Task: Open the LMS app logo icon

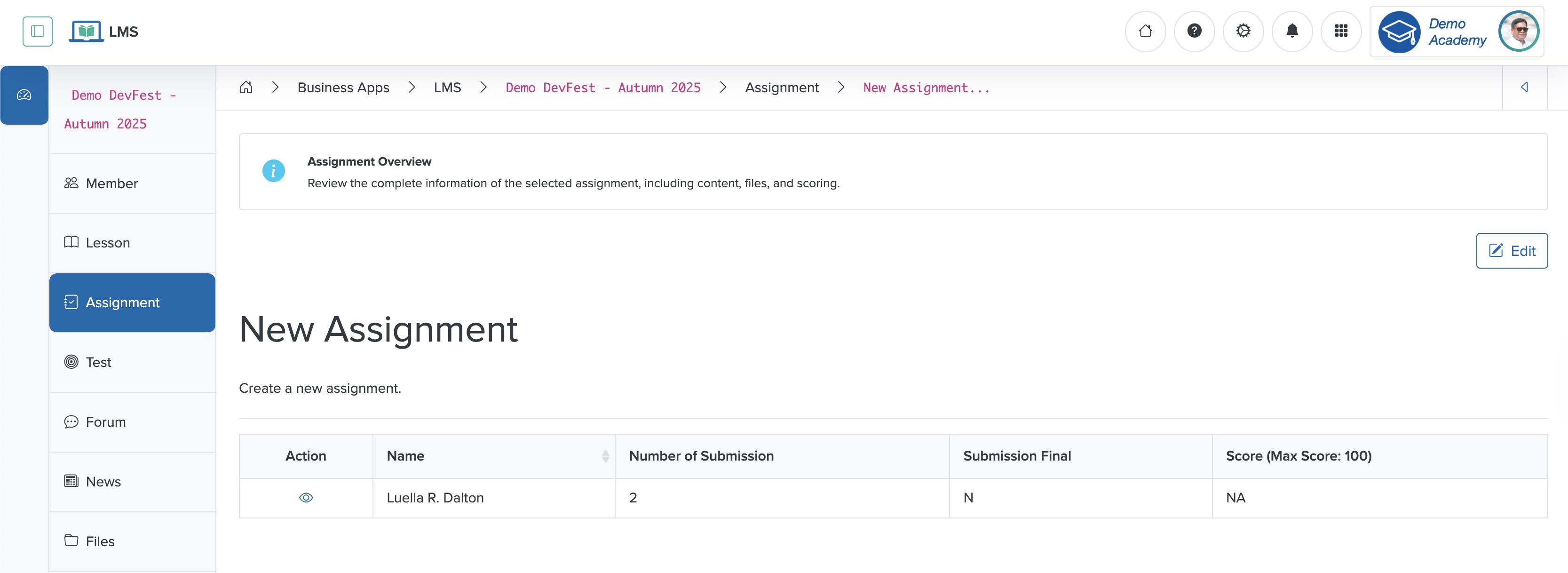Action: [x=87, y=31]
